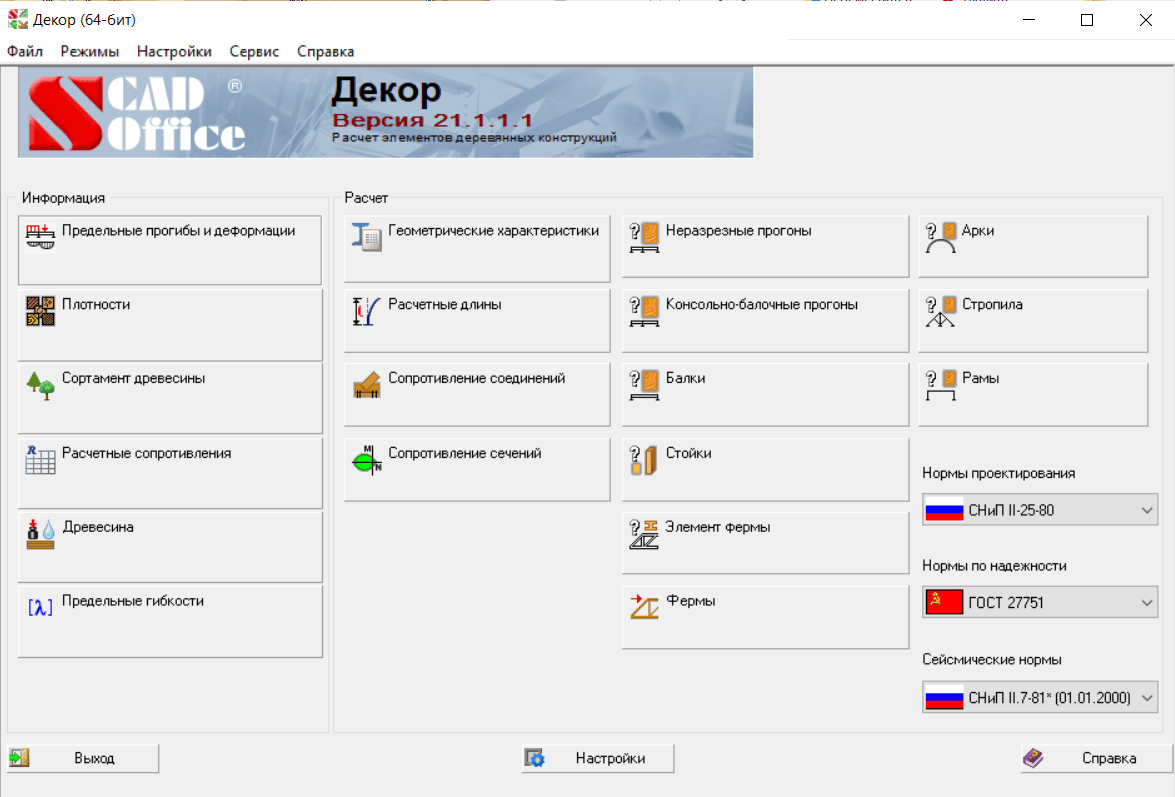
Task: Click the bottom Настройки button
Action: 598,758
